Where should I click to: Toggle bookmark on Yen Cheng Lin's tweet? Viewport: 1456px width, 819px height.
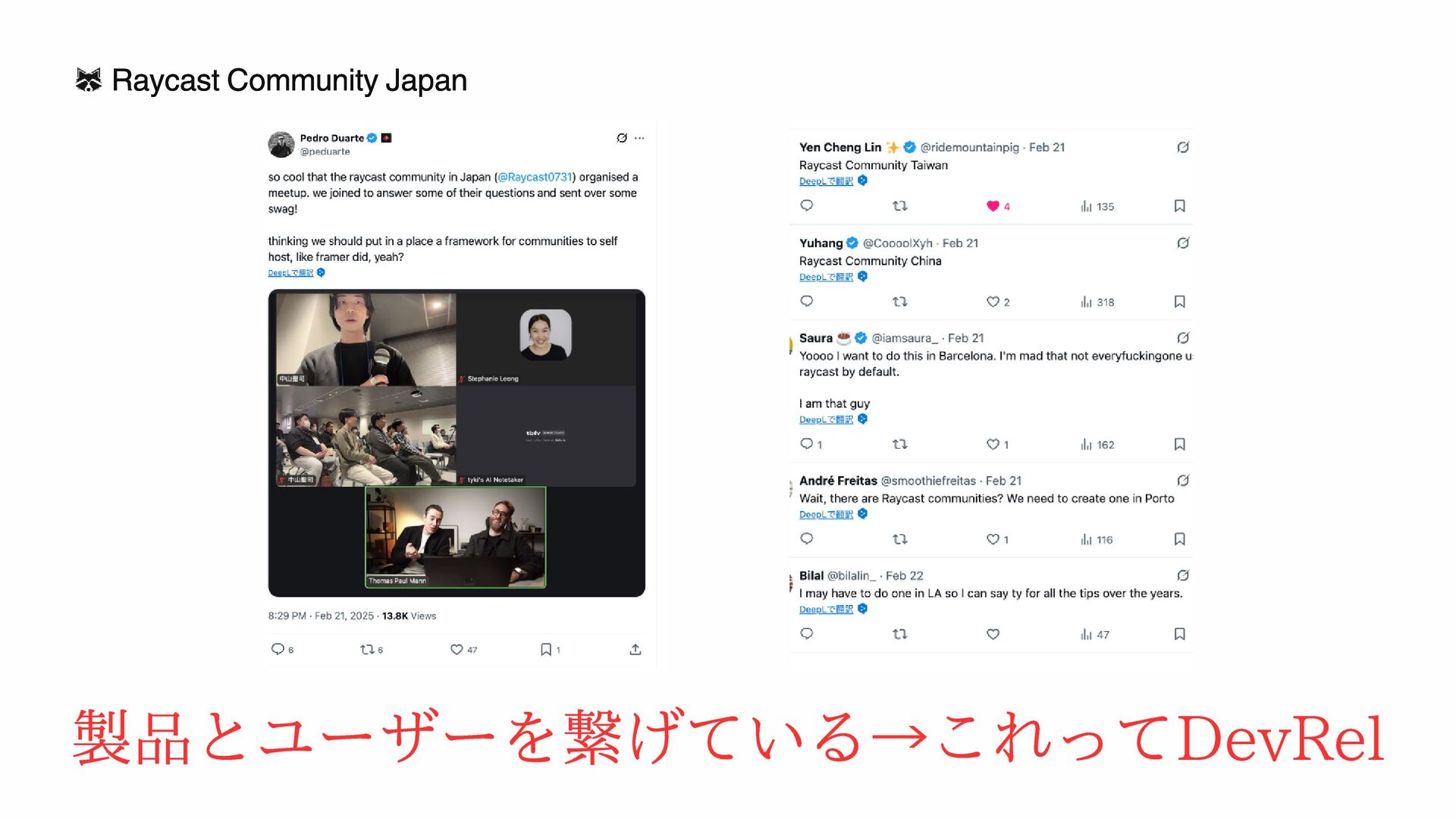pos(1179,206)
